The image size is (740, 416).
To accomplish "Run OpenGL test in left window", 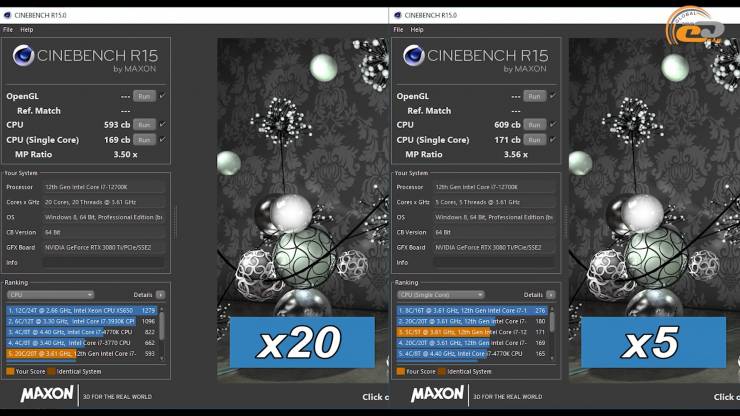I will click(x=144, y=96).
